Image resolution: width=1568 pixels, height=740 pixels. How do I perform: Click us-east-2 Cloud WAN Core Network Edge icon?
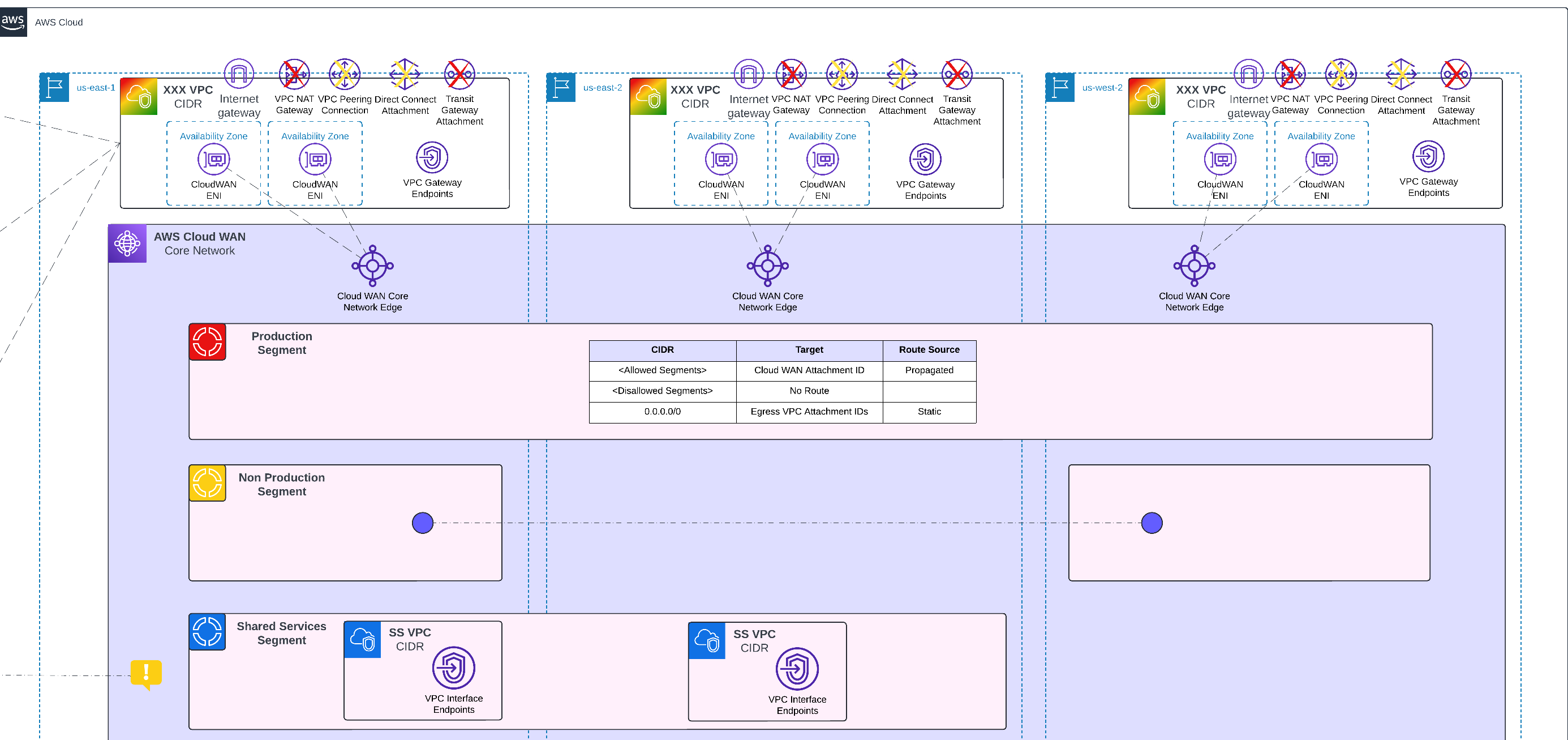coord(767,266)
